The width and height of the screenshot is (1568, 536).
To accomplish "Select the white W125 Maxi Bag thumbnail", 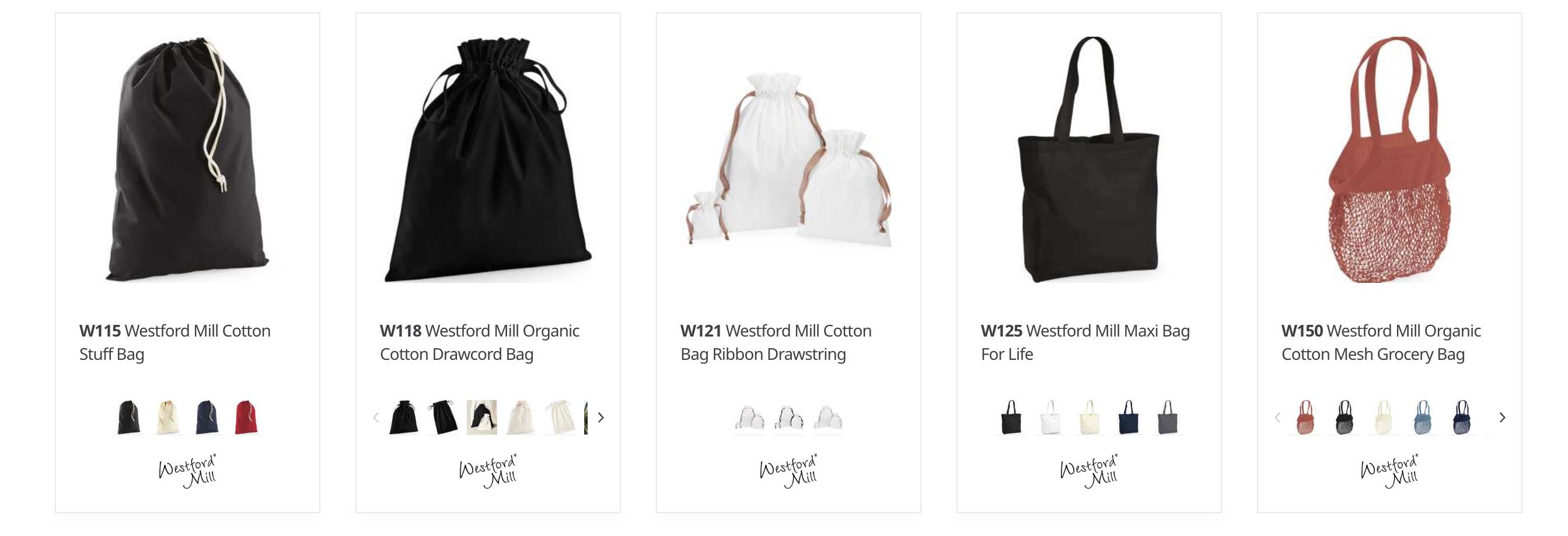I will point(1050,418).
